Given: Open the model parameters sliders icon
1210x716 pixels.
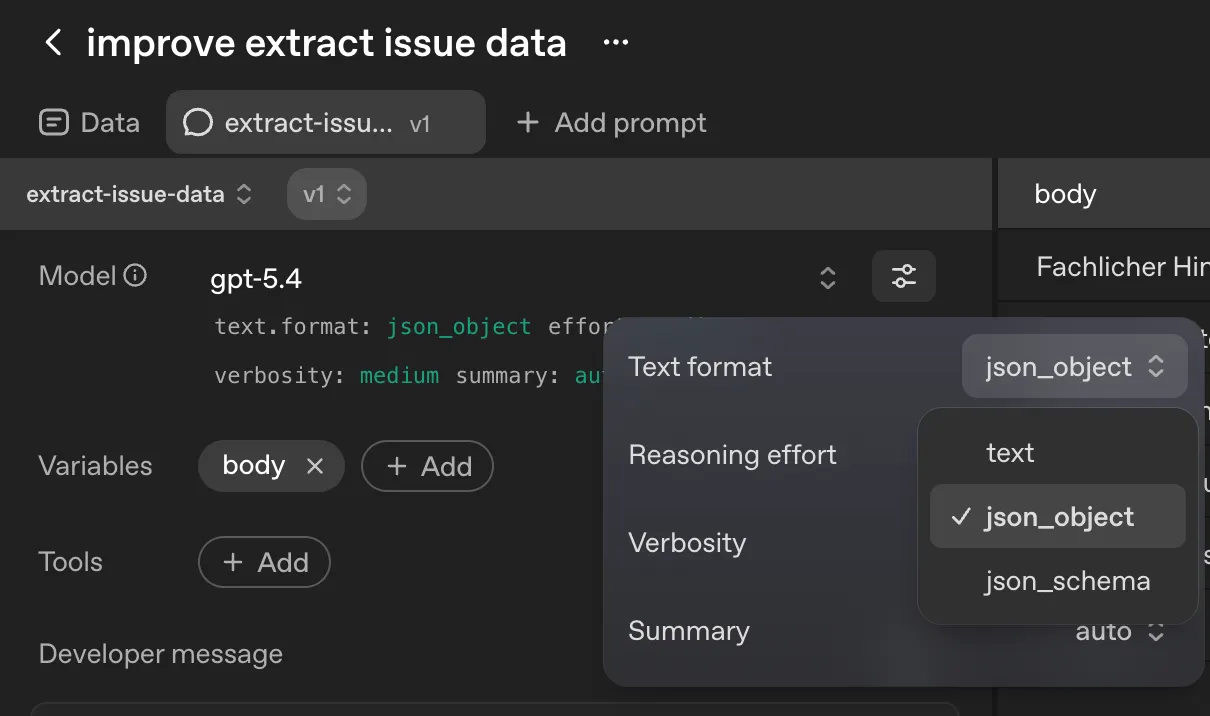Looking at the screenshot, I should coord(903,276).
